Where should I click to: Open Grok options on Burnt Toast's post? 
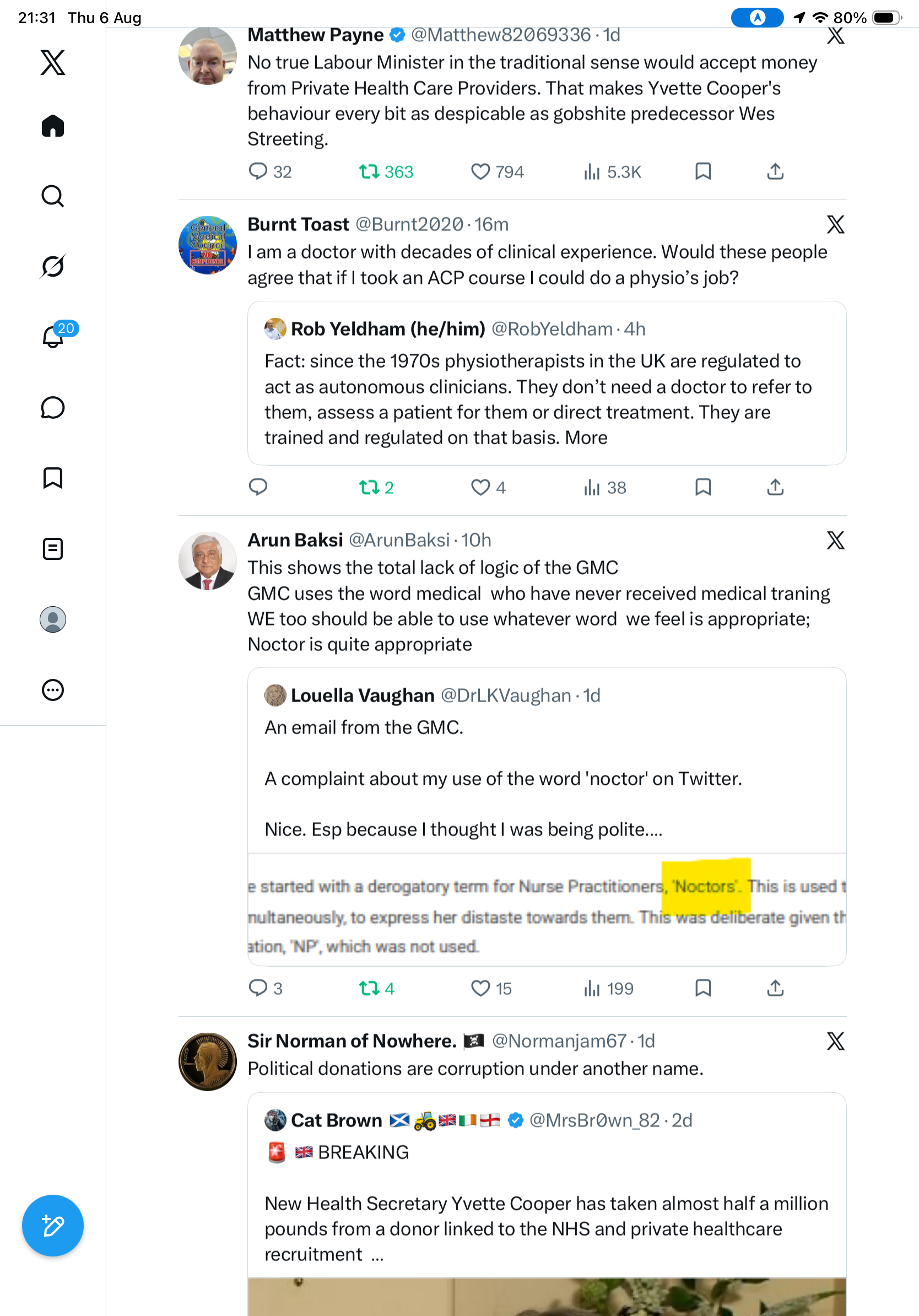coord(835,225)
